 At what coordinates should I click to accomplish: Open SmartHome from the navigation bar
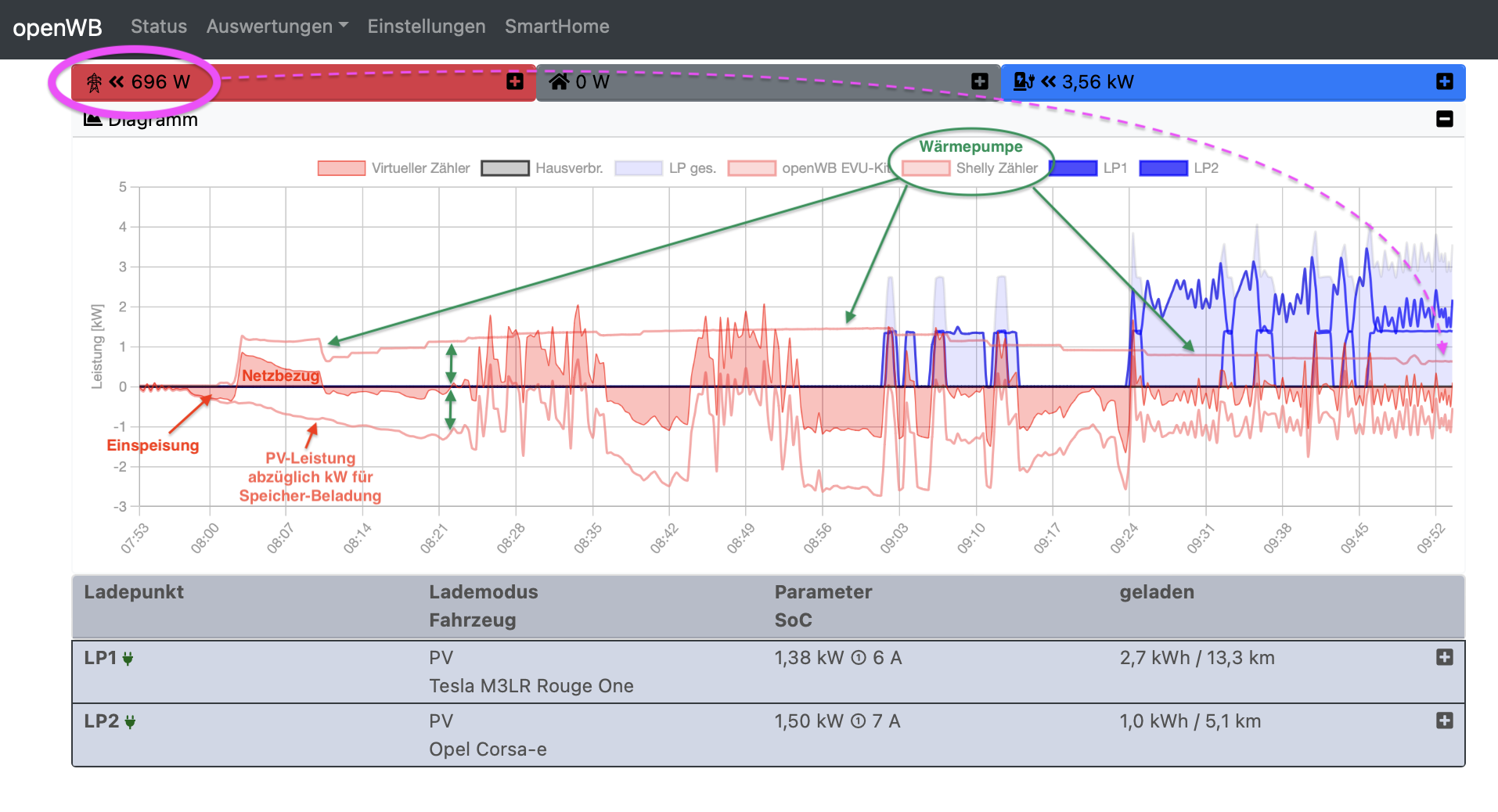(556, 27)
